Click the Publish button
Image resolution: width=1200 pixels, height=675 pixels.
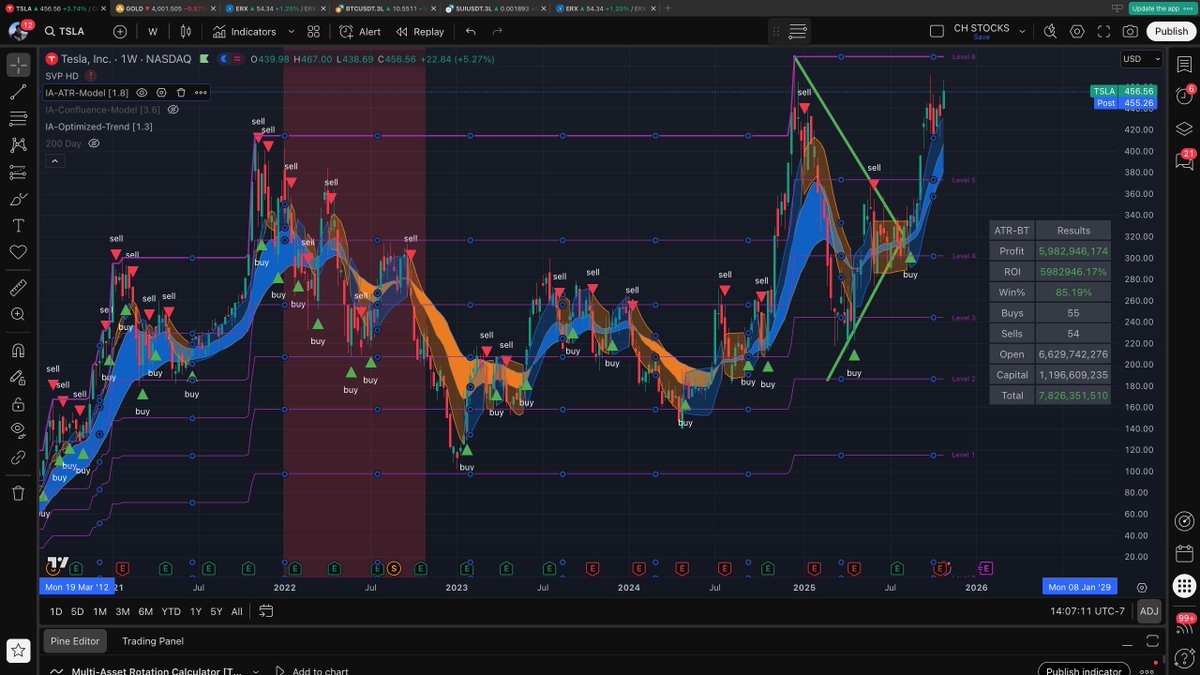click(x=1171, y=31)
